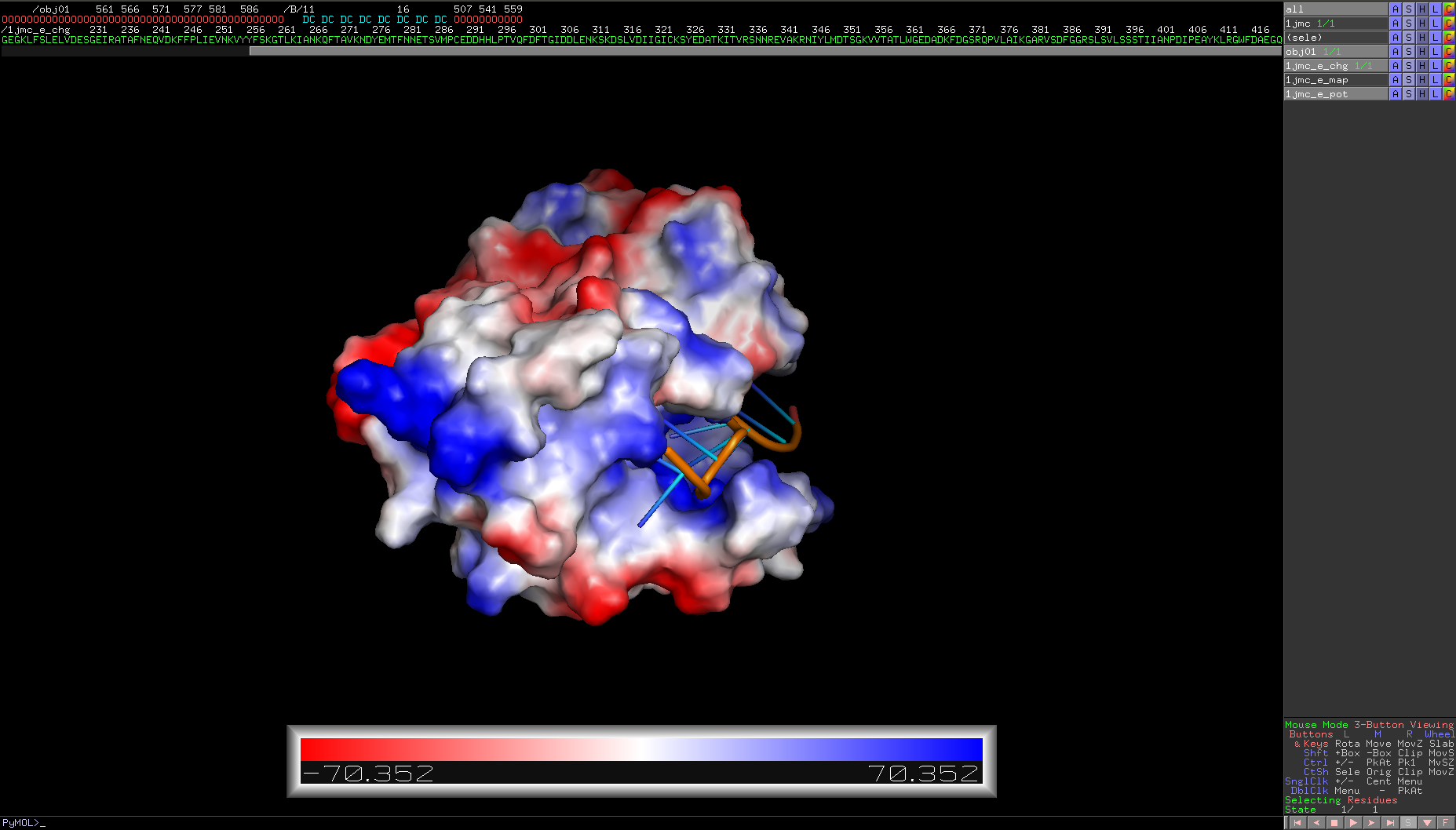The height and width of the screenshot is (830, 1456).
Task: Open Show menu for 1jmc object
Action: point(1409,24)
